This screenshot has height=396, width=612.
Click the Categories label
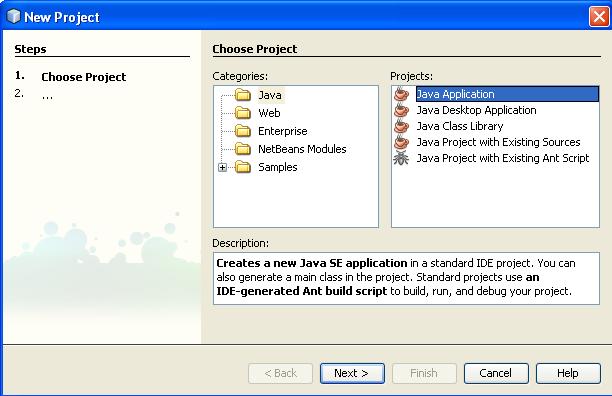tap(240, 76)
